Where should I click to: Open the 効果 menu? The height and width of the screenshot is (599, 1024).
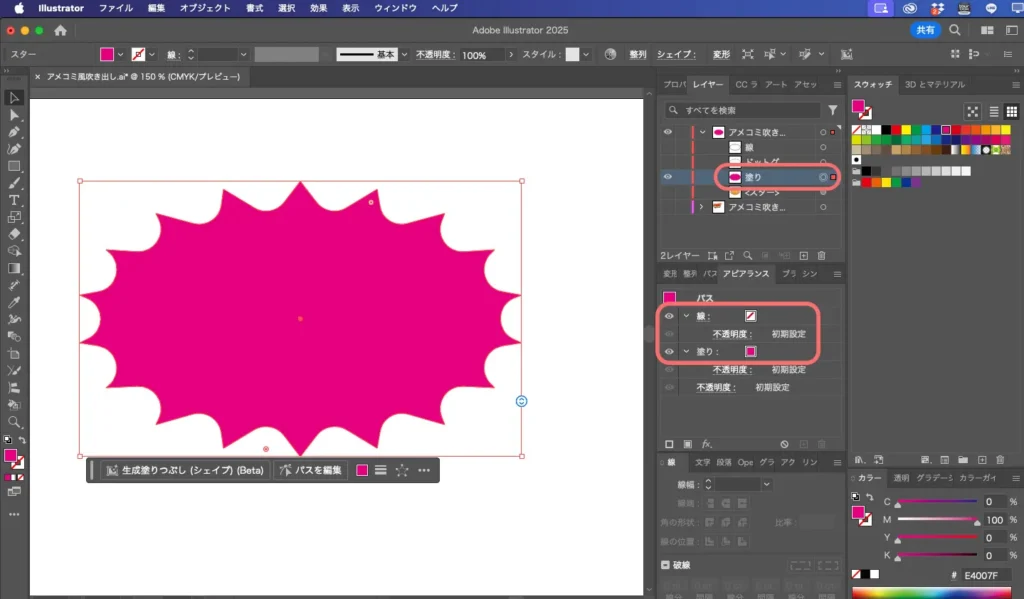[318, 8]
